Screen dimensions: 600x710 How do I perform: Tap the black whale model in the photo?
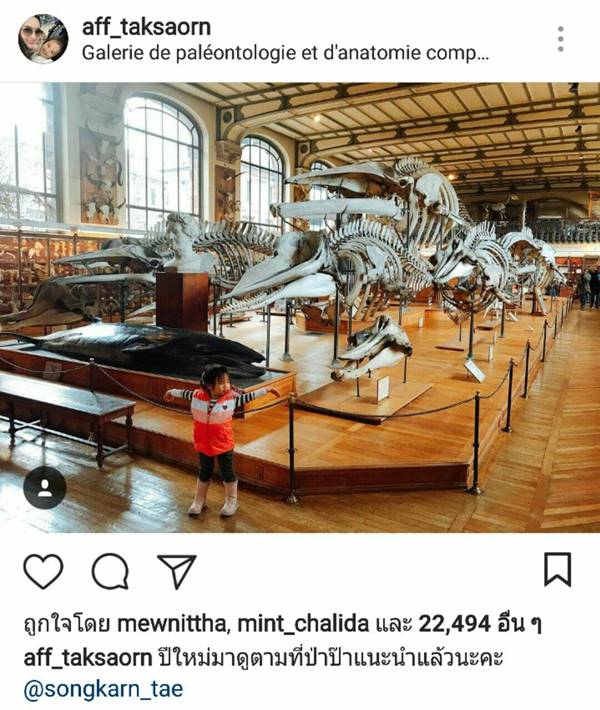coord(136,349)
